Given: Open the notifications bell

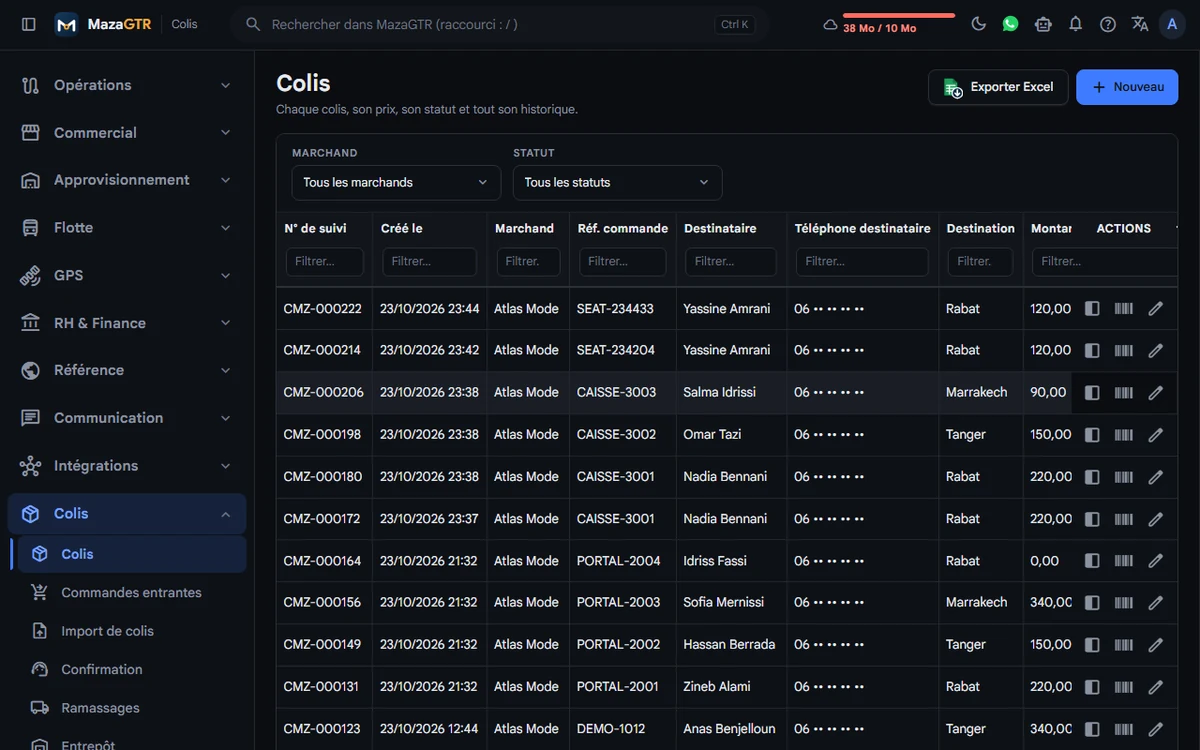Looking at the screenshot, I should point(1075,24).
